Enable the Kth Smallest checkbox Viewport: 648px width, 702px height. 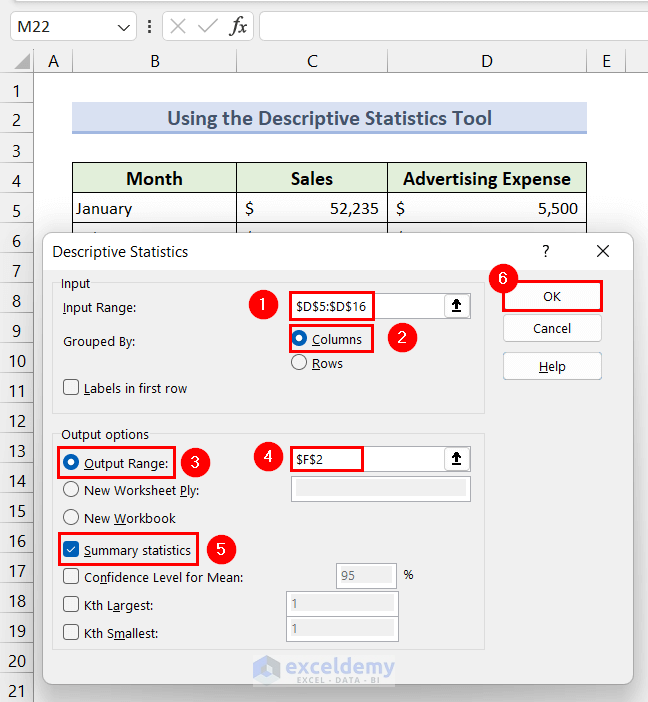[71, 632]
